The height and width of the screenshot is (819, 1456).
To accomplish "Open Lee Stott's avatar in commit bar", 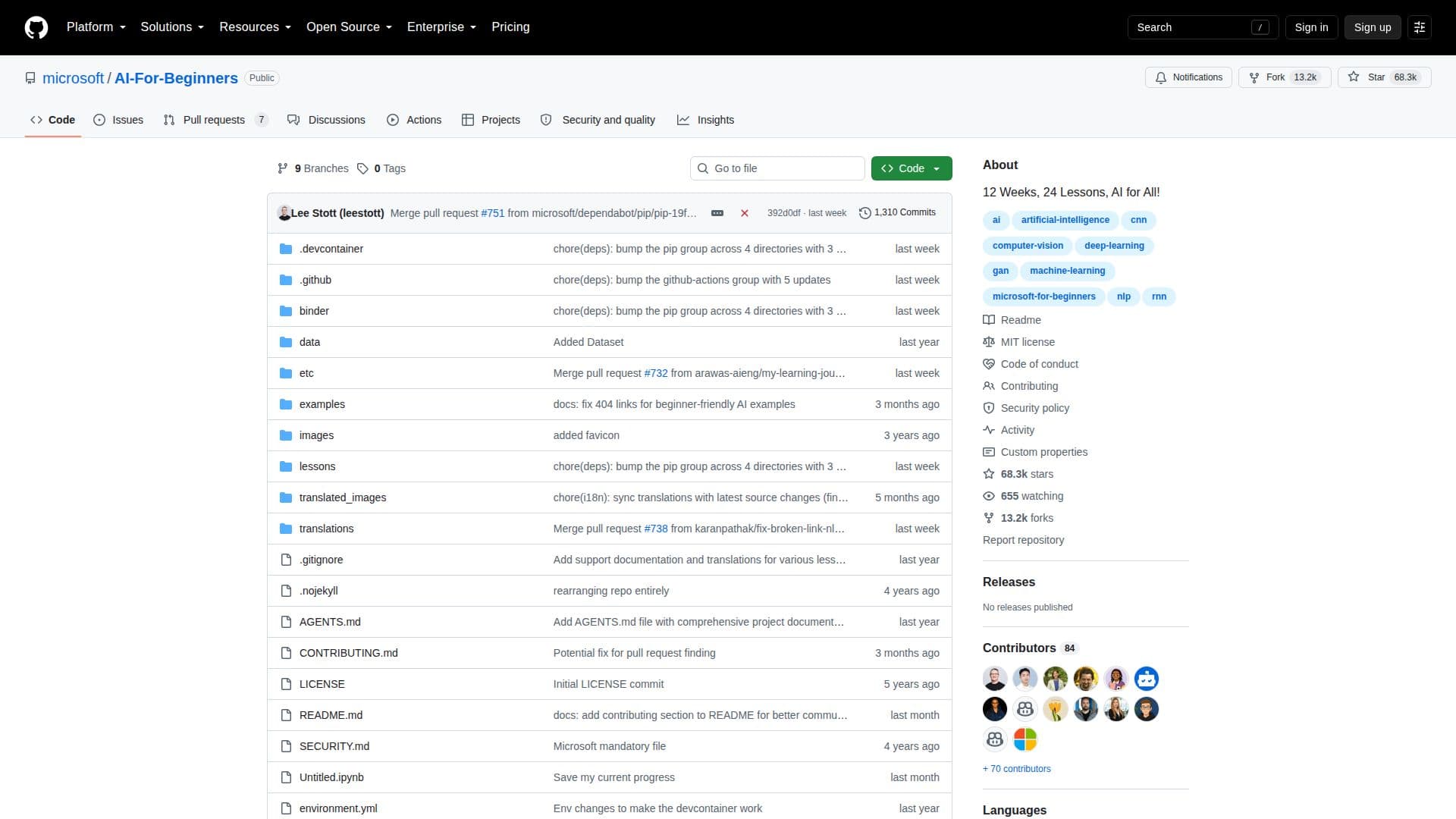I will click(284, 213).
